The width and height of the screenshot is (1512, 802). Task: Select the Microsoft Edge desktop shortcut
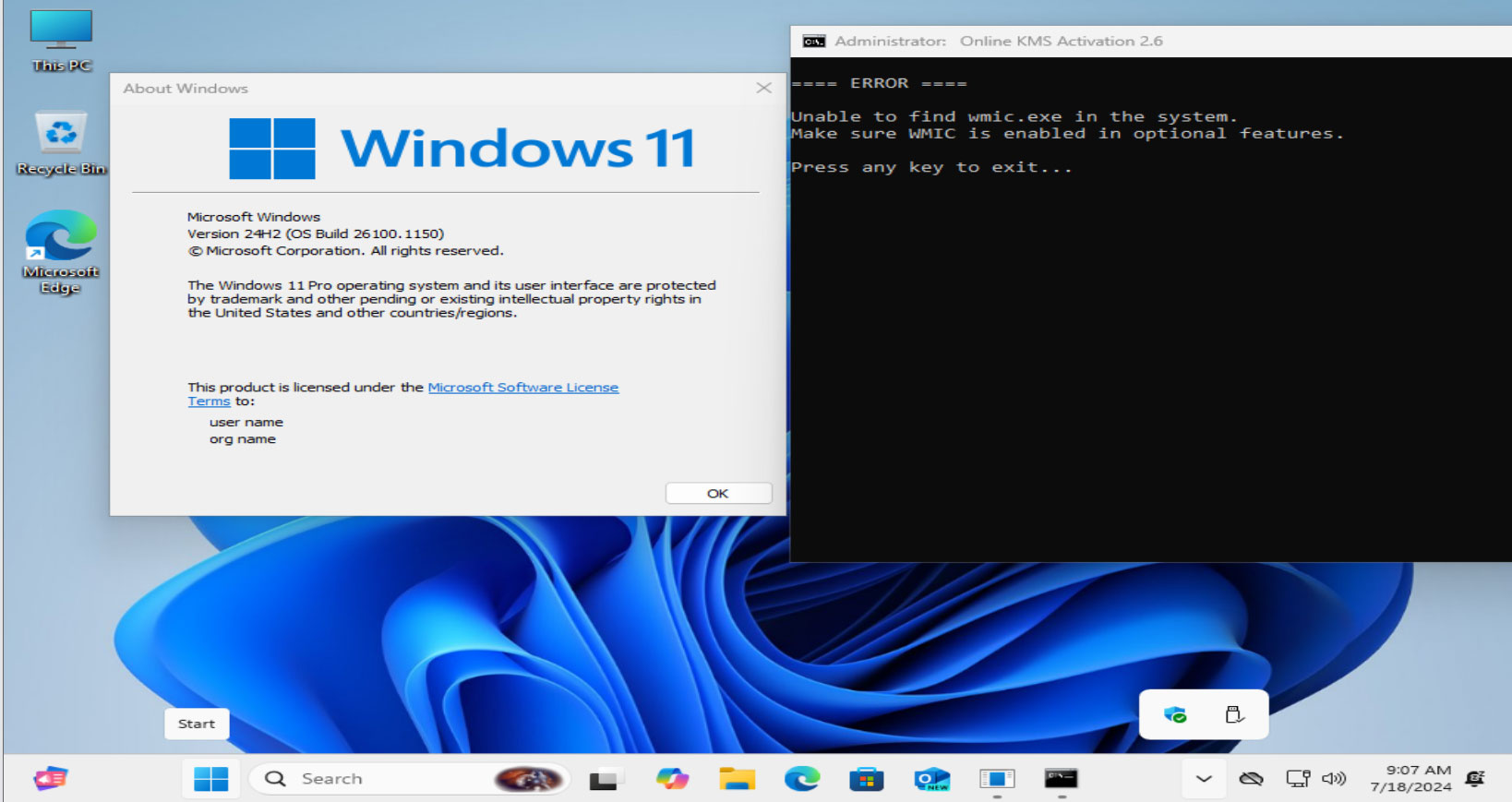(61, 252)
